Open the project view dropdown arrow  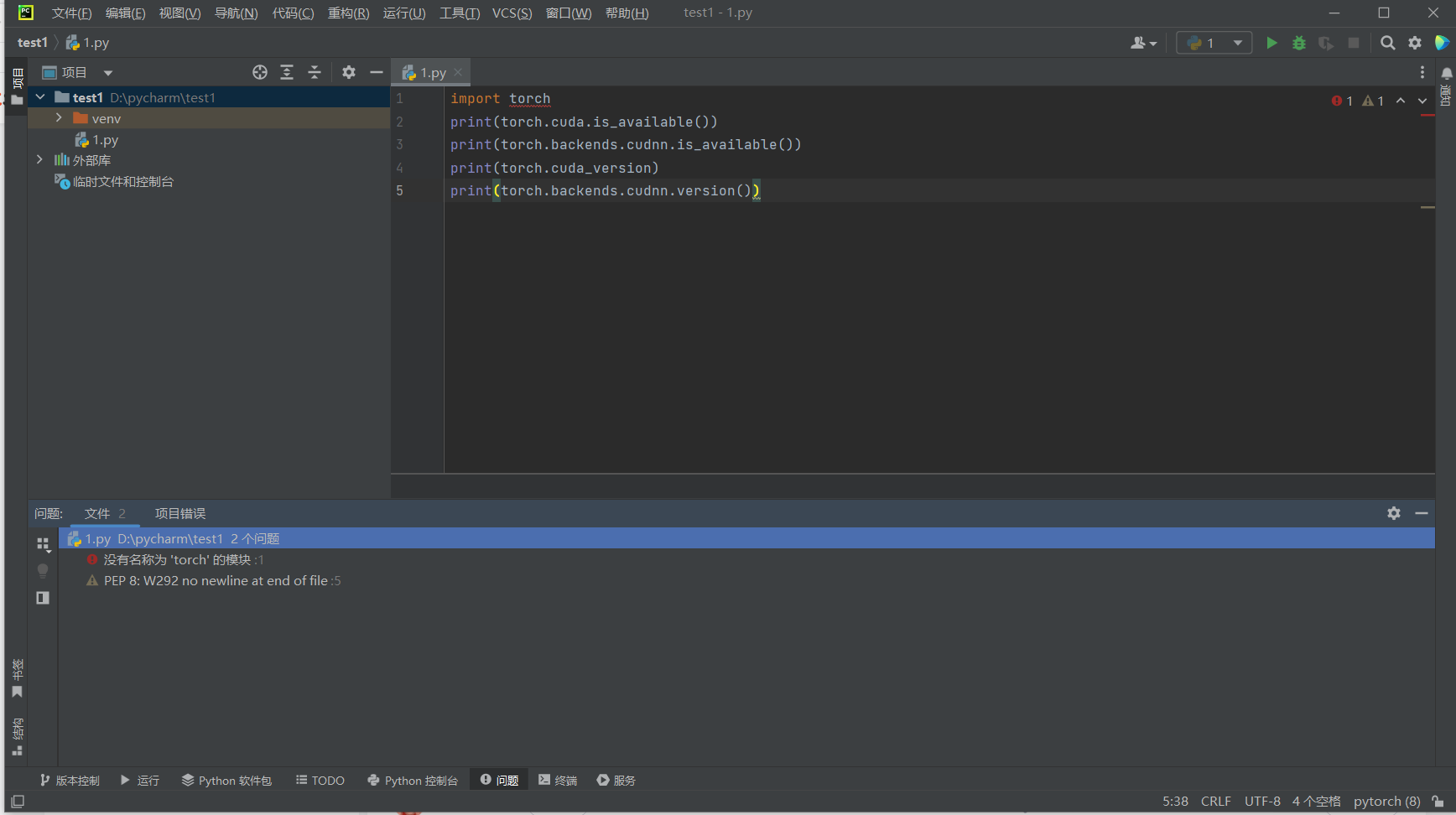click(108, 73)
